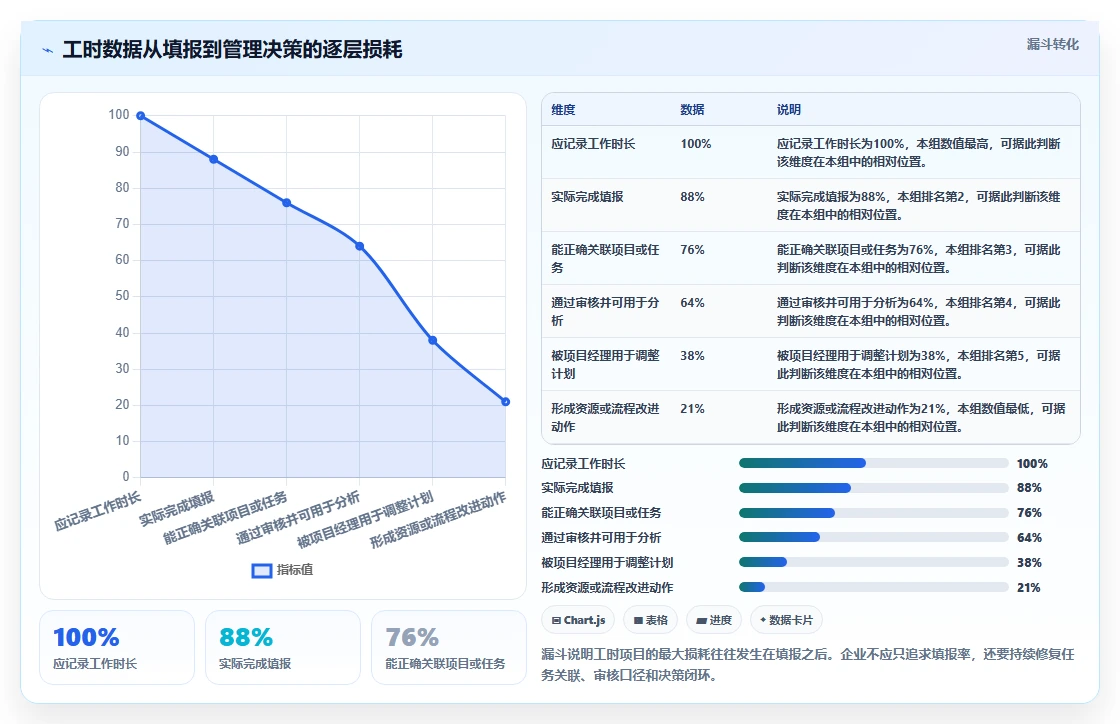Click the 指标值 legend label
1120x724 pixels.
click(295, 570)
